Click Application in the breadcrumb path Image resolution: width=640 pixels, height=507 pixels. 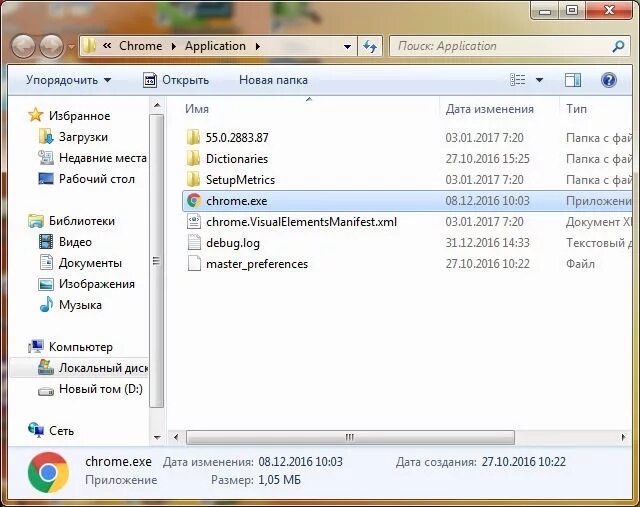(x=215, y=46)
